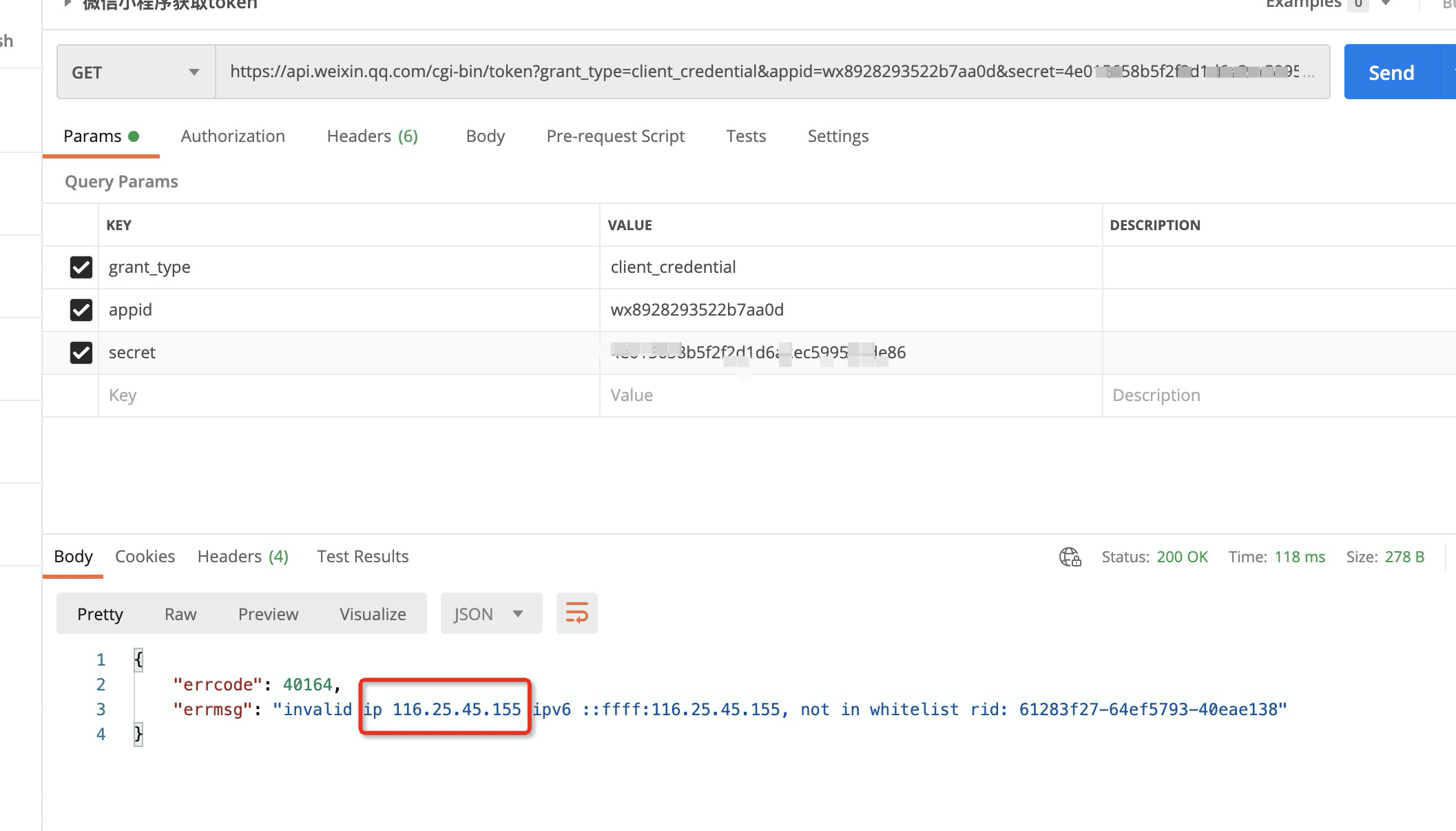The height and width of the screenshot is (831, 1456).
Task: Open the GET request method dropdown
Action: 194,72
